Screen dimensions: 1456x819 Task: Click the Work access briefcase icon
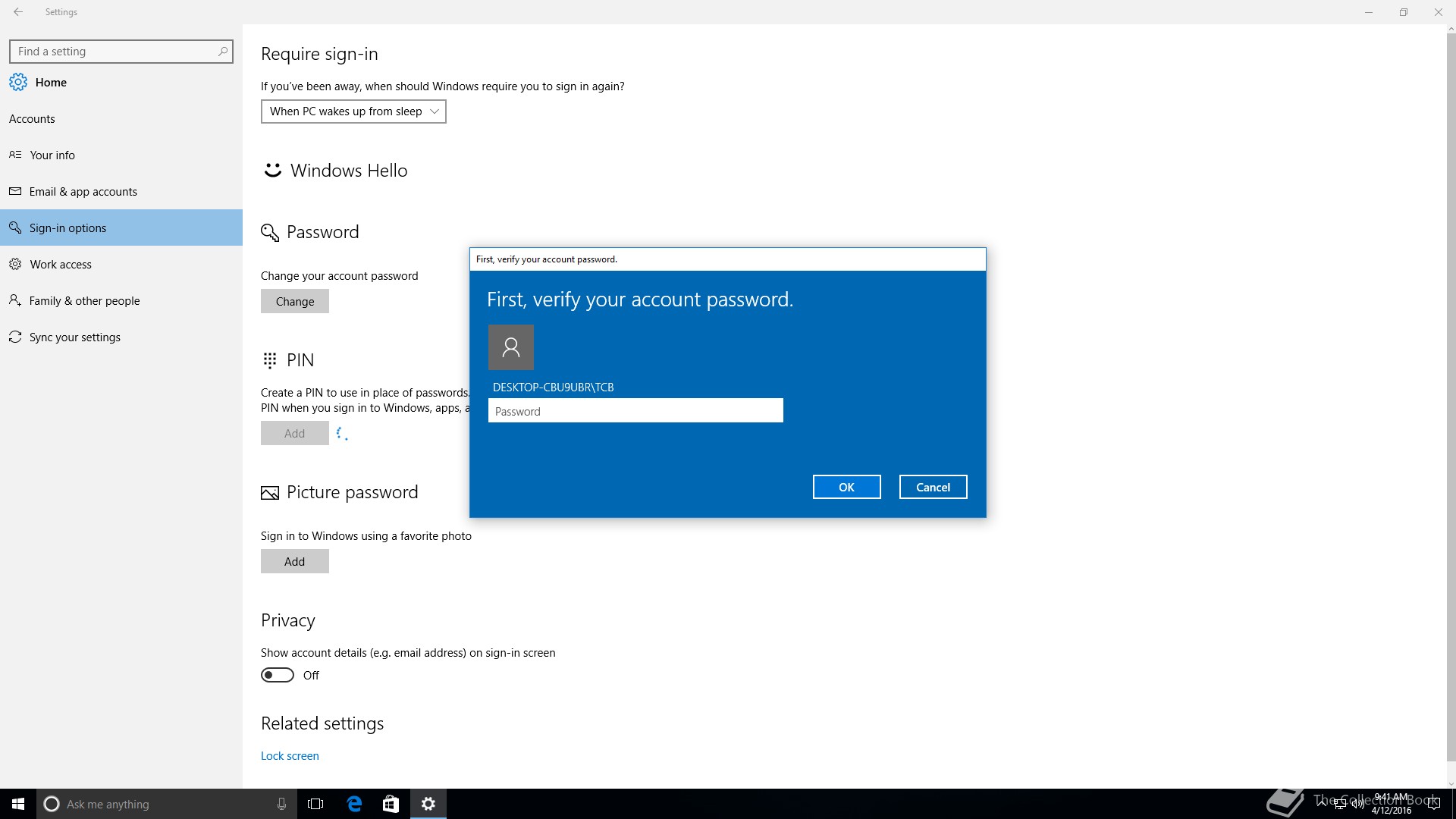click(15, 264)
